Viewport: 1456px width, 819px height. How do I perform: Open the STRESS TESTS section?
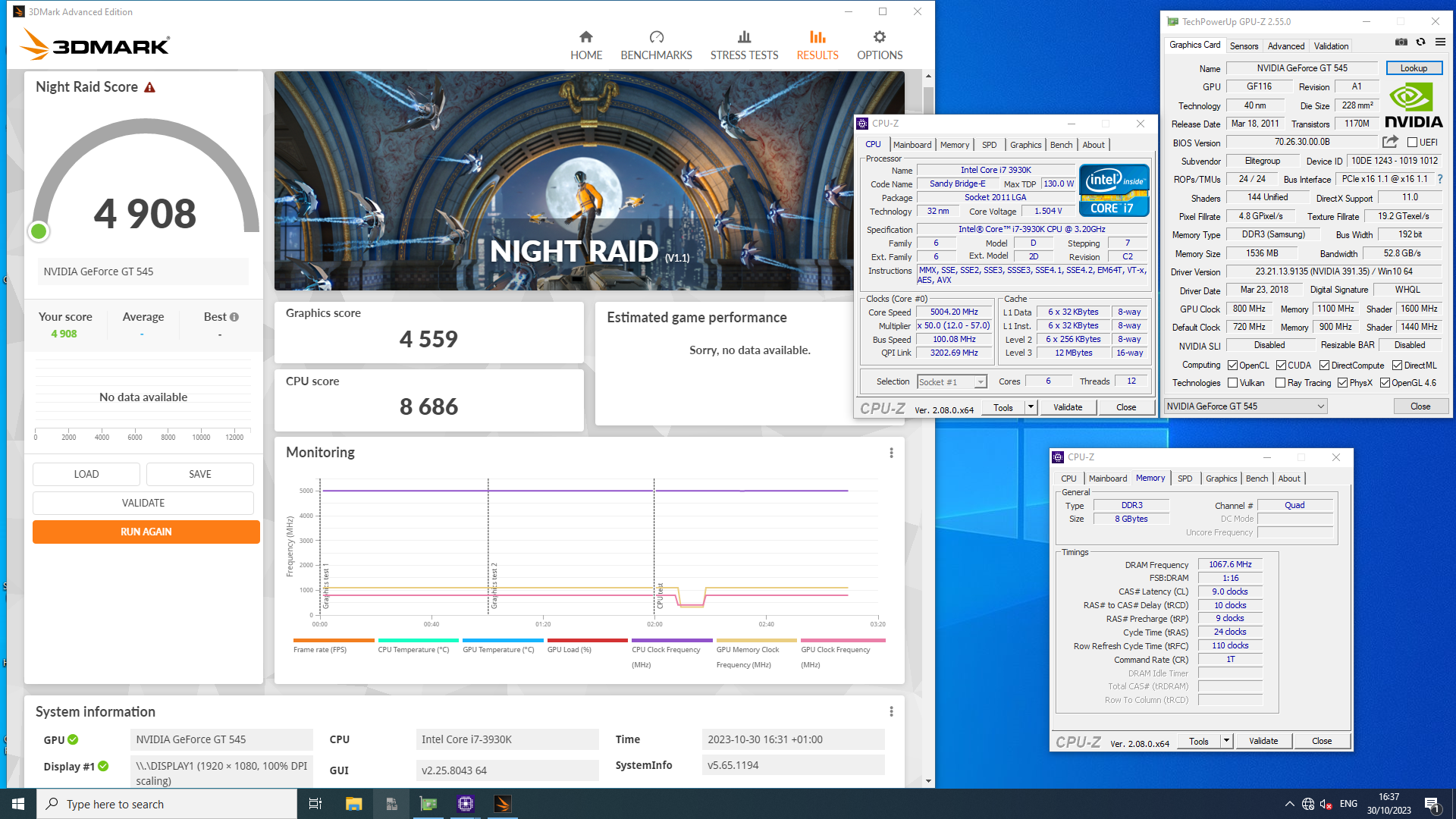pos(744,45)
